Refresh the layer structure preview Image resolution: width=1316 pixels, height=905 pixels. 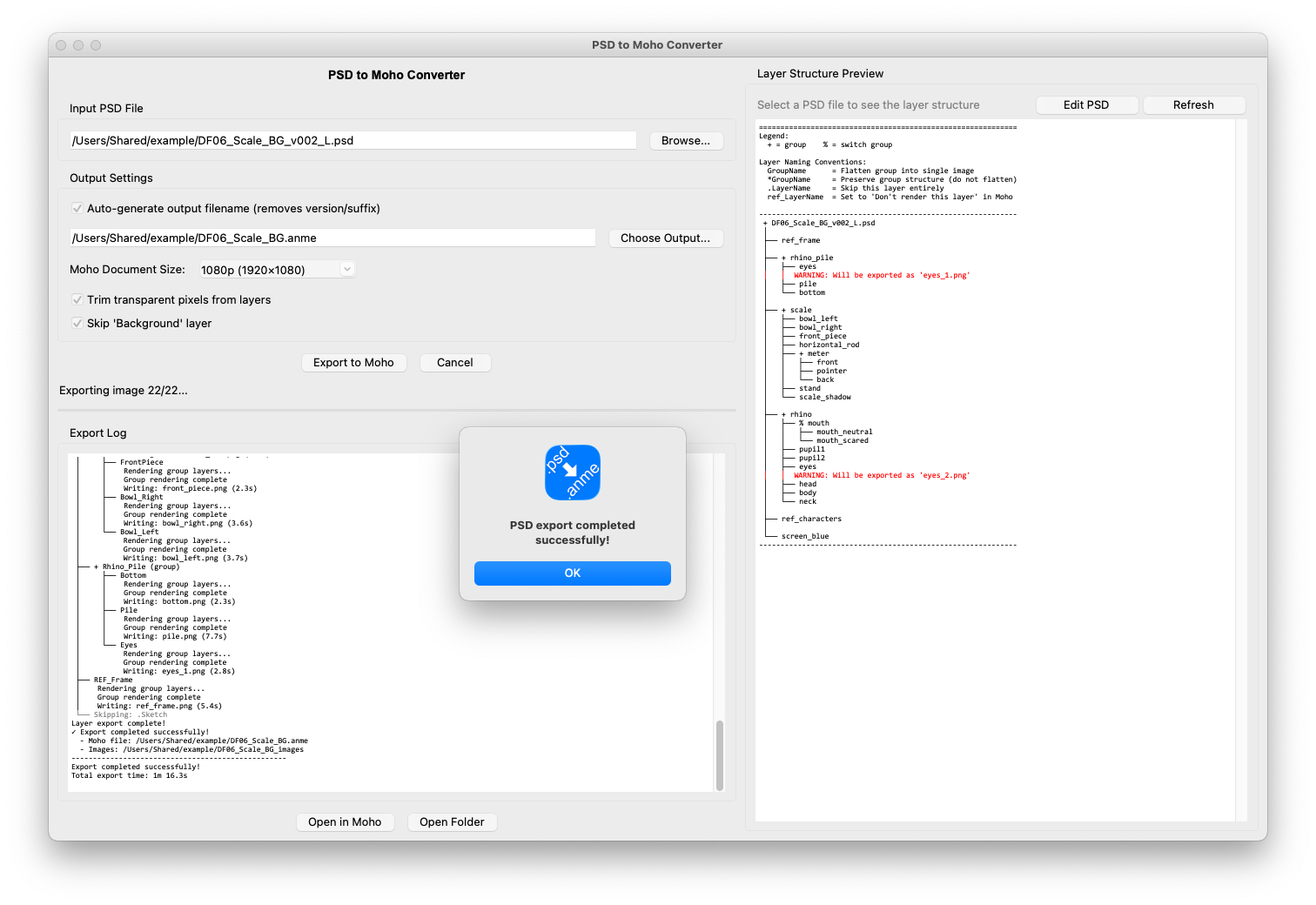tap(1192, 104)
